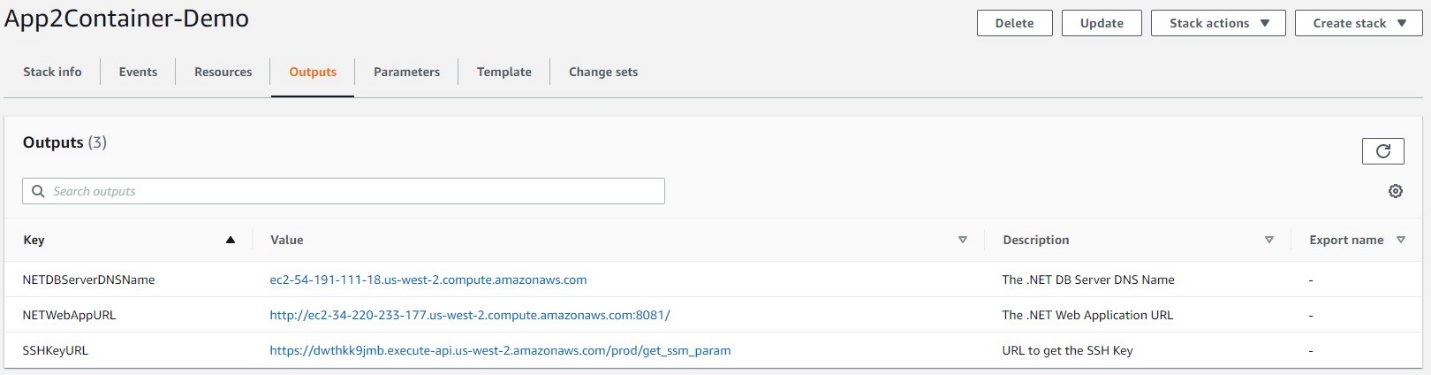This screenshot has width=1431, height=375.
Task: Go to the Change sets tab
Action: (x=603, y=72)
